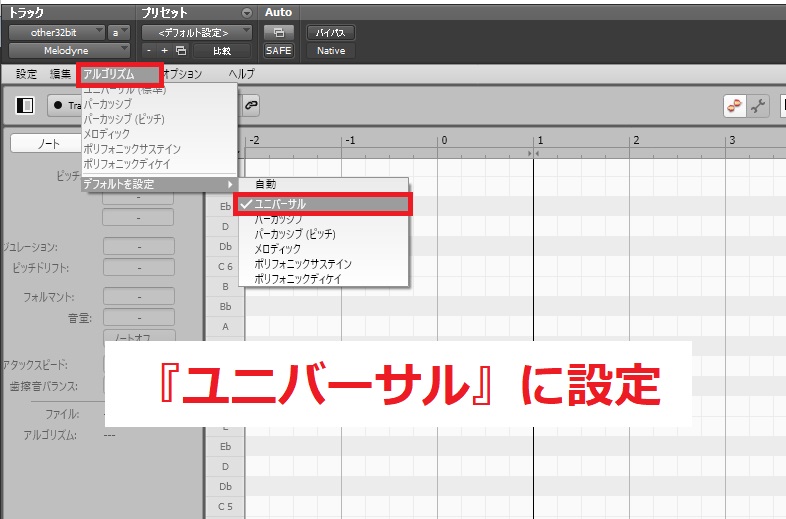Click the preset copy icon beside plus

(180, 50)
